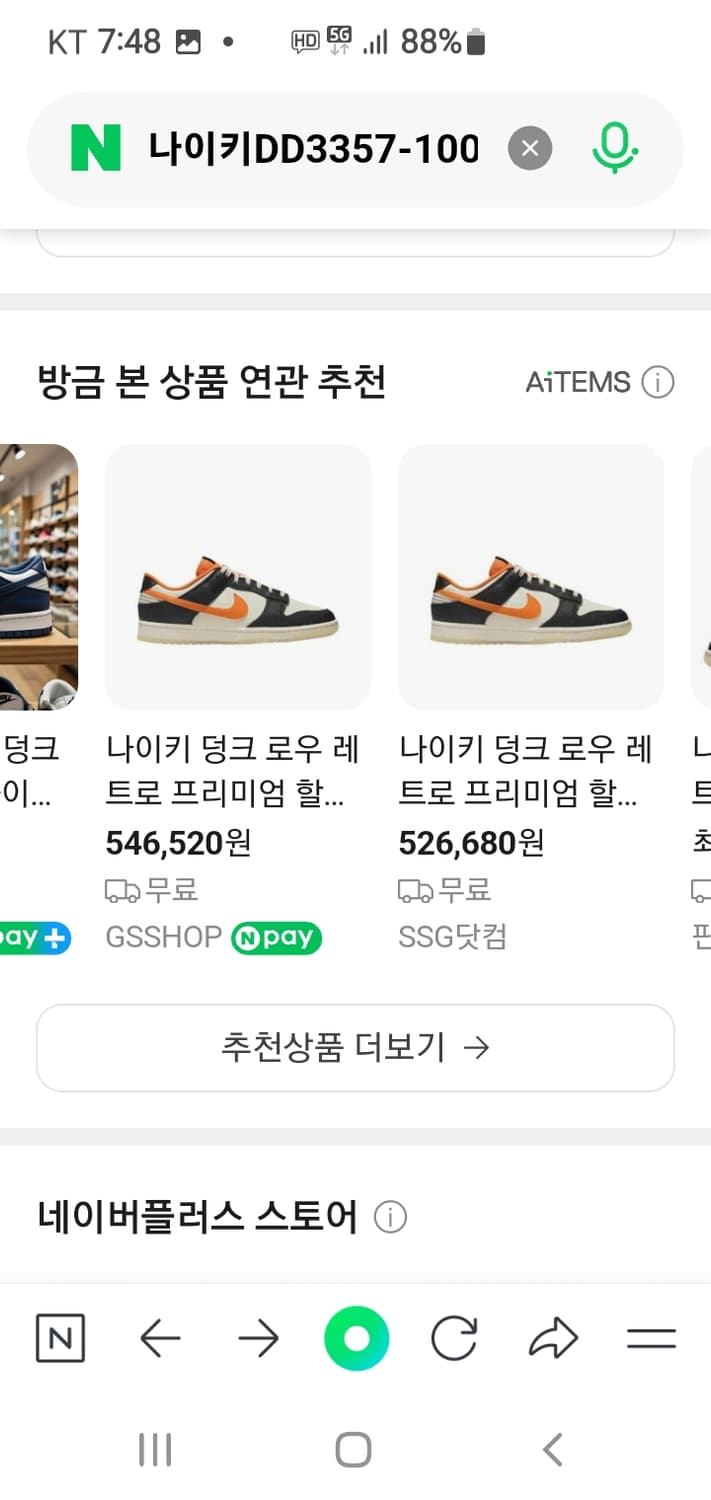Activate voice search with the microphone icon
Screen dimensions: 711x1500
tap(615, 147)
